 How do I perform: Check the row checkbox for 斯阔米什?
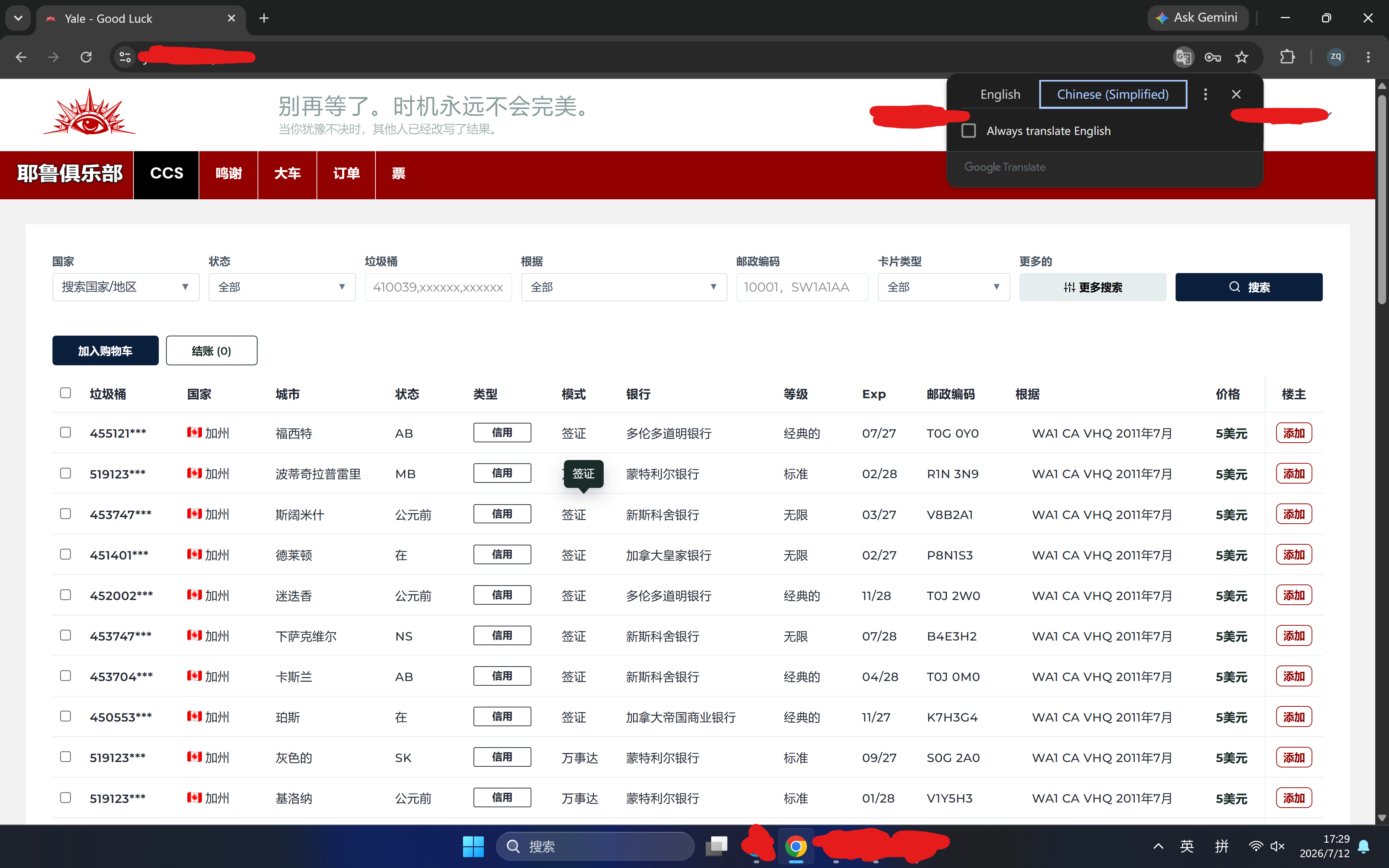click(65, 514)
